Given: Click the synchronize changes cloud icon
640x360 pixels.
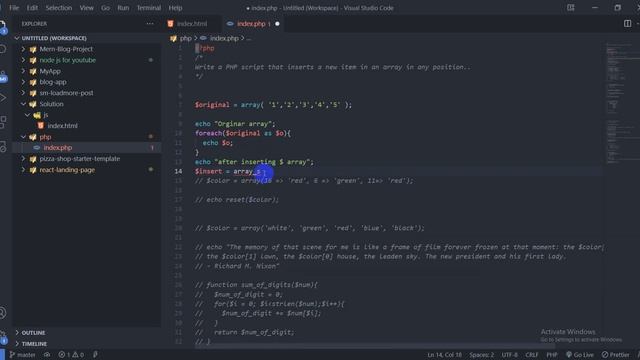Looking at the screenshot, I should (47, 355).
